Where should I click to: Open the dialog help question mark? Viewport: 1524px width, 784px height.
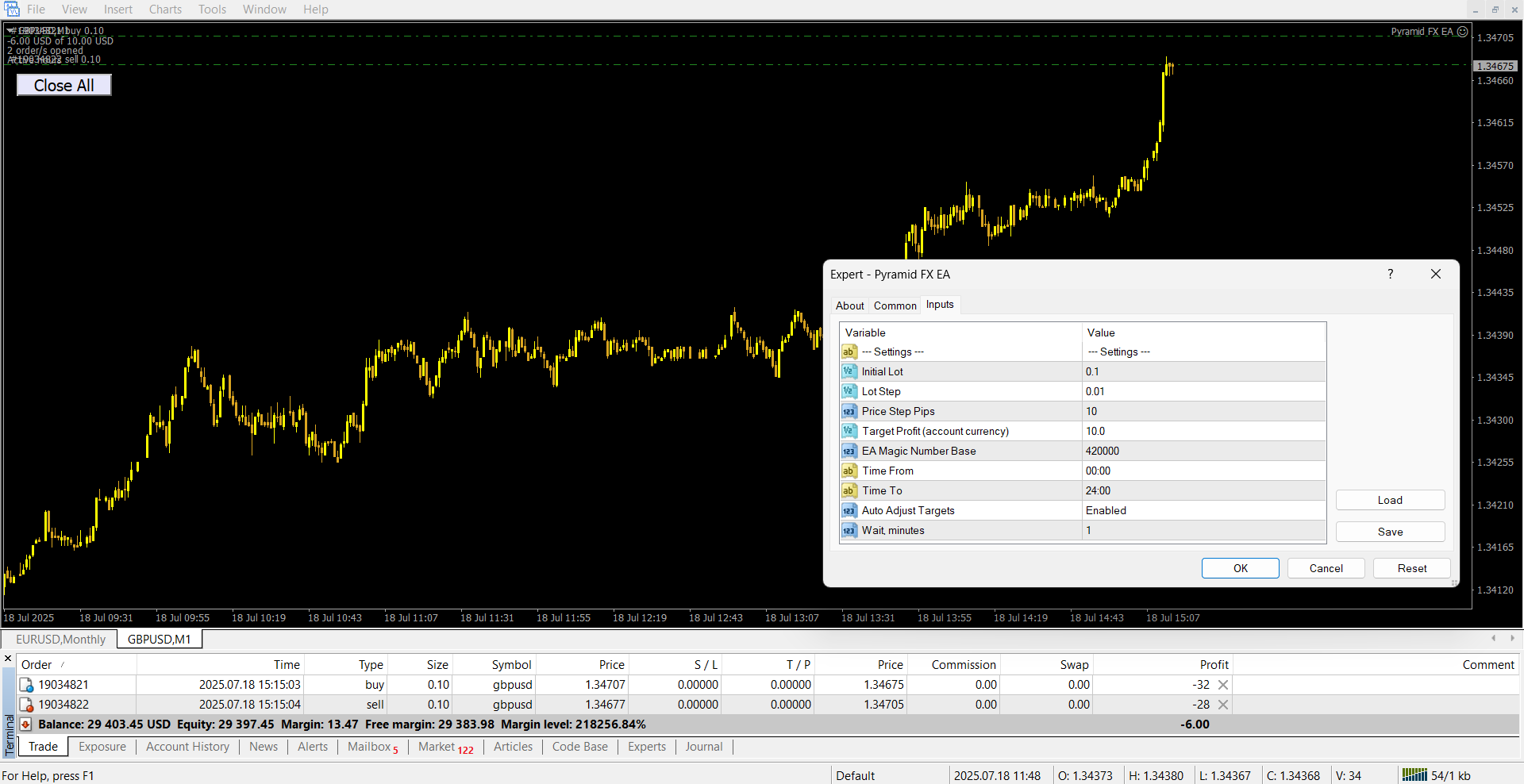tap(1390, 274)
